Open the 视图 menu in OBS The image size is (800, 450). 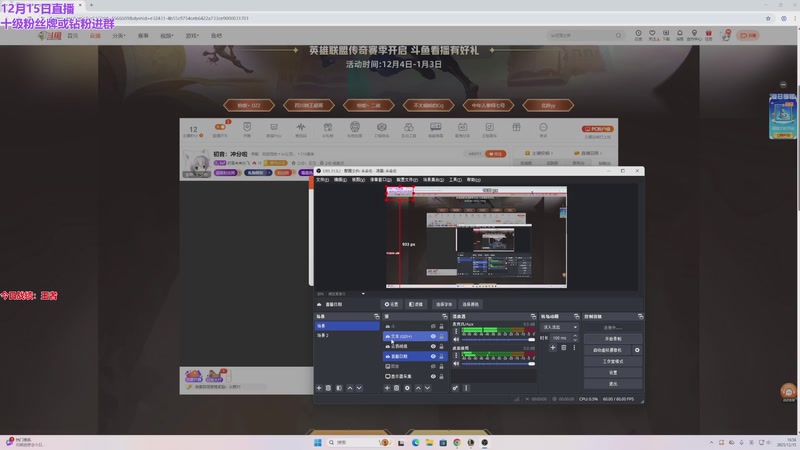(x=358, y=180)
